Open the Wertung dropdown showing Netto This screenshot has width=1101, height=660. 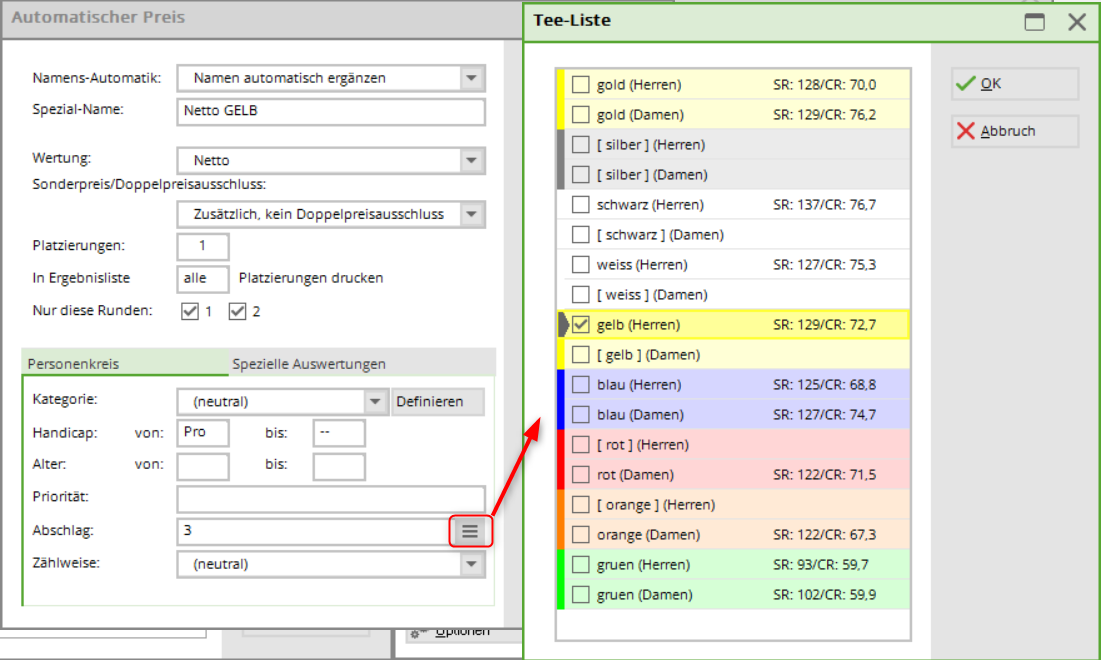[472, 160]
